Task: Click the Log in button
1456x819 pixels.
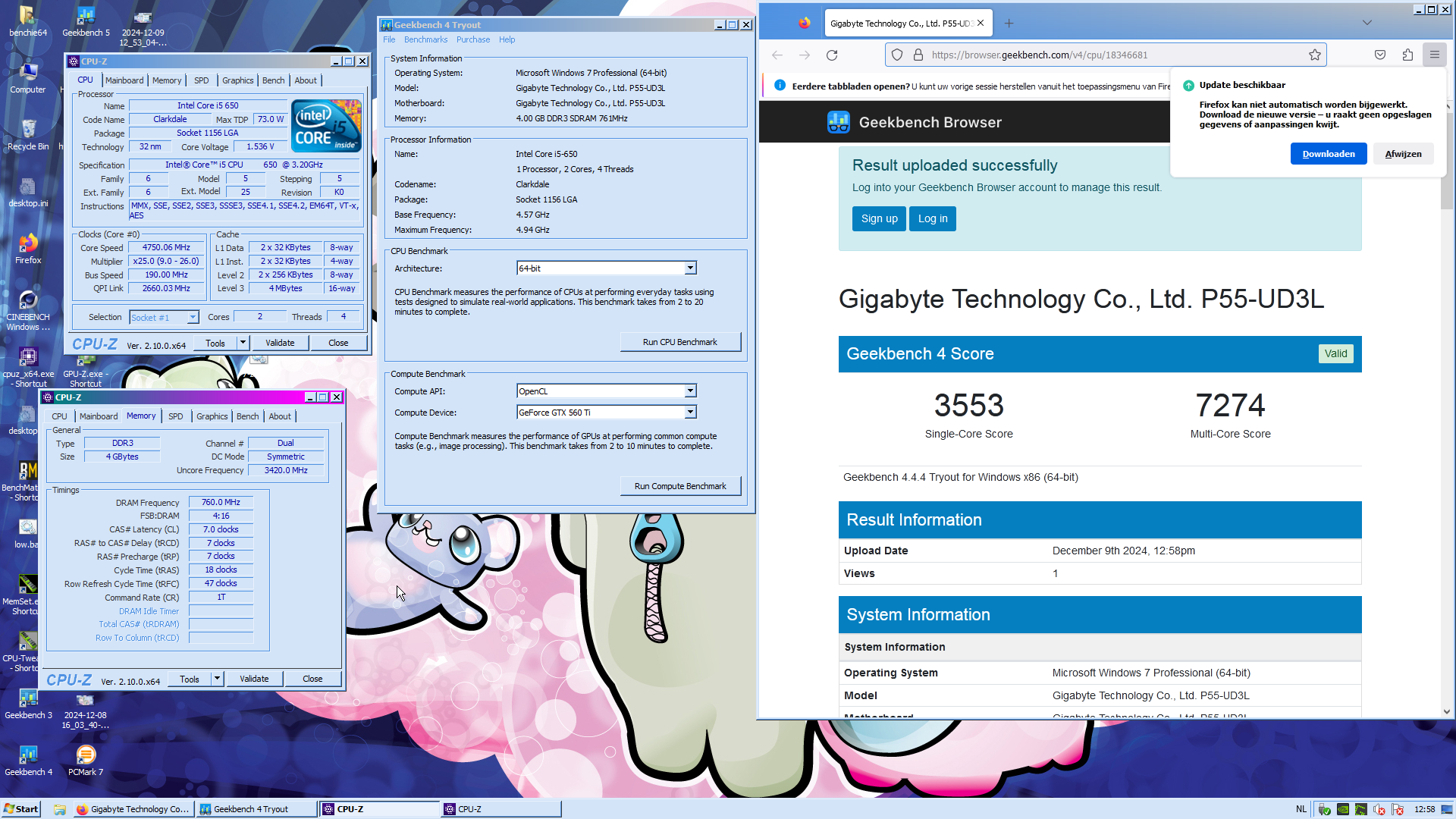Action: (933, 218)
